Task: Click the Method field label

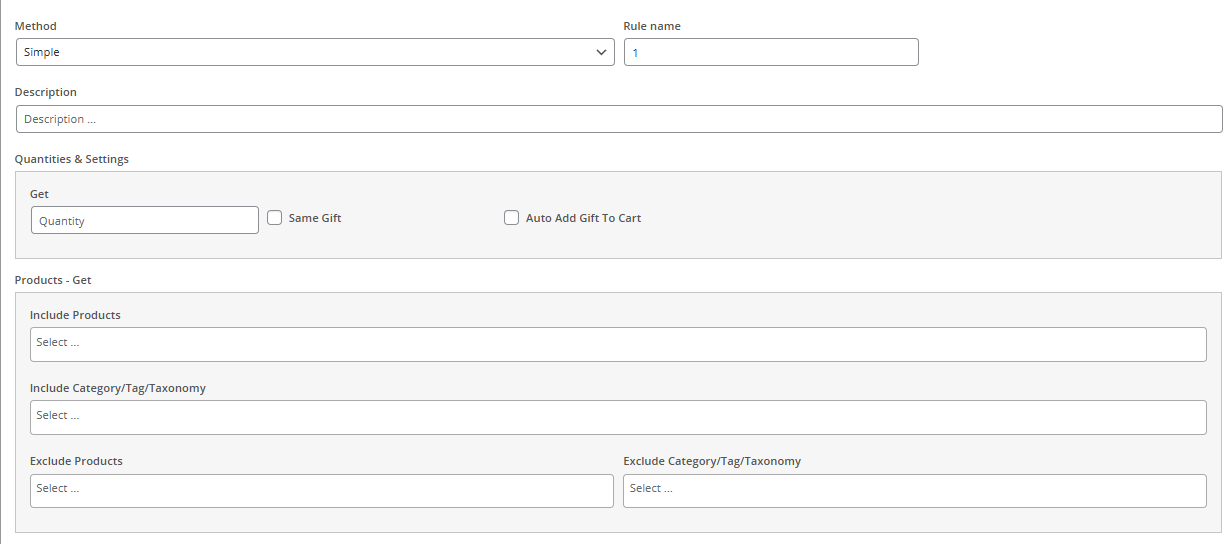Action: pyautogui.click(x=36, y=26)
